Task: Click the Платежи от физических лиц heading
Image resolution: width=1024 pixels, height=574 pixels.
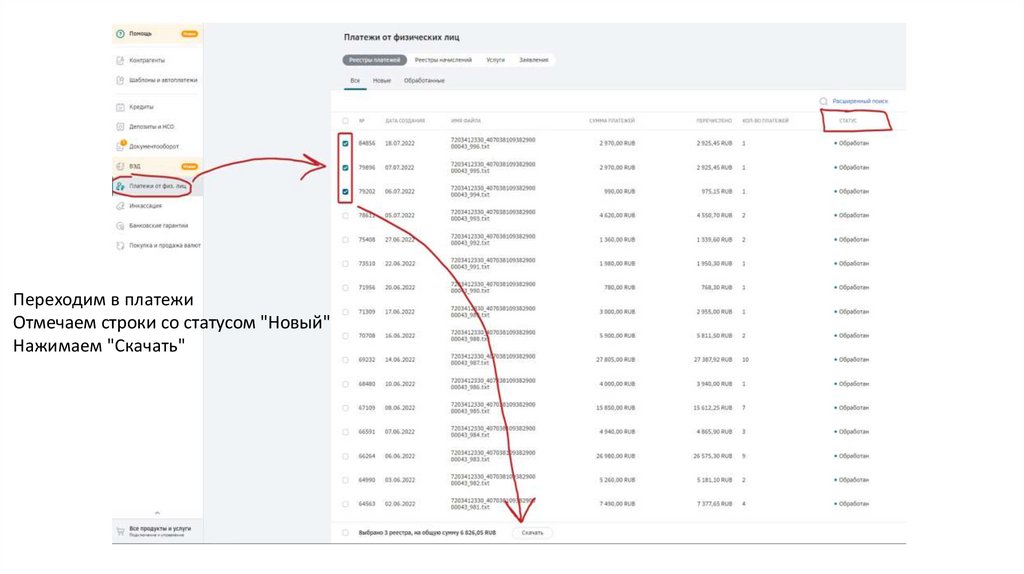Action: click(x=402, y=38)
